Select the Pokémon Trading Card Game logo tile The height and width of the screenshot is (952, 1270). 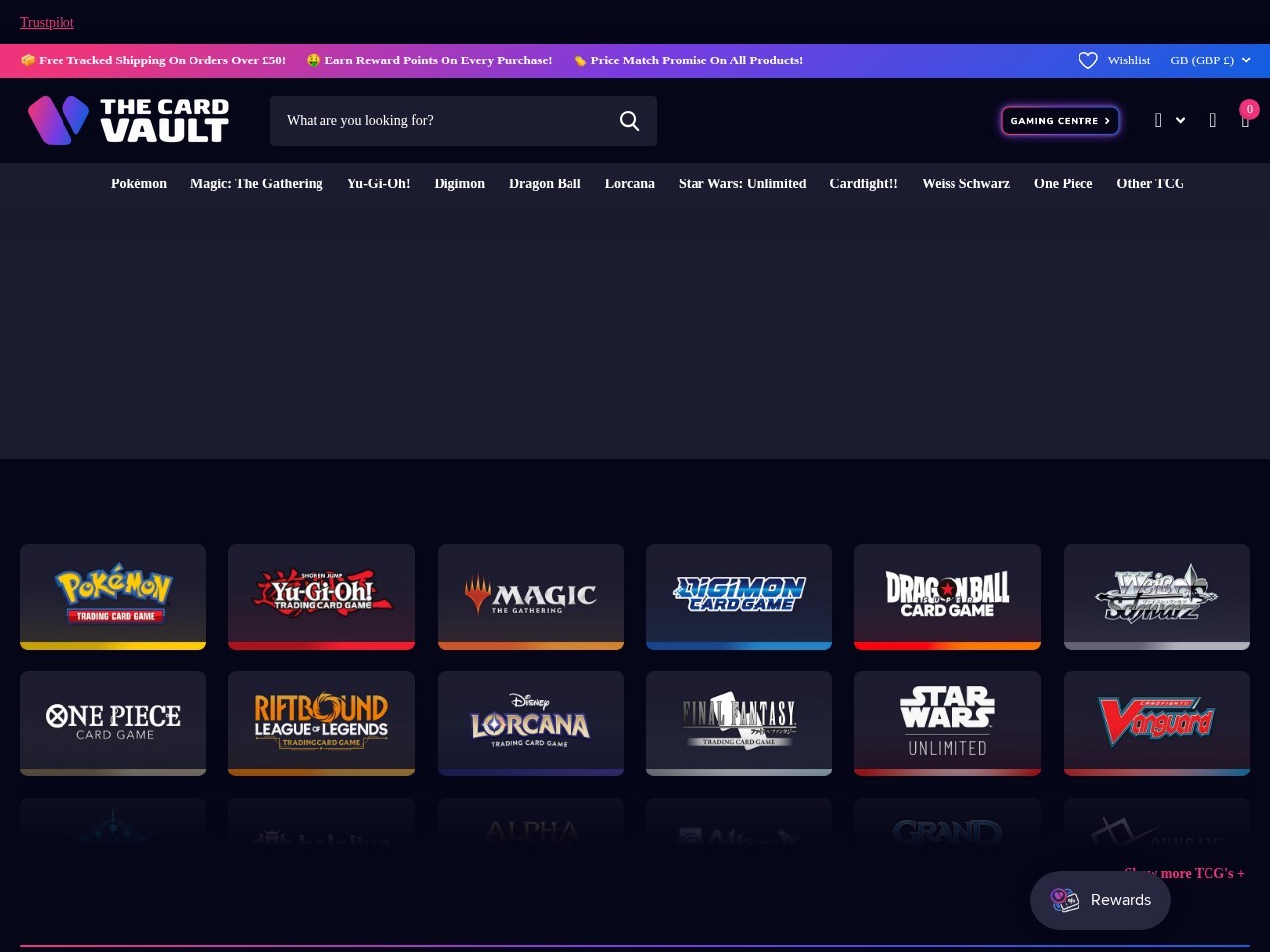[x=112, y=595]
